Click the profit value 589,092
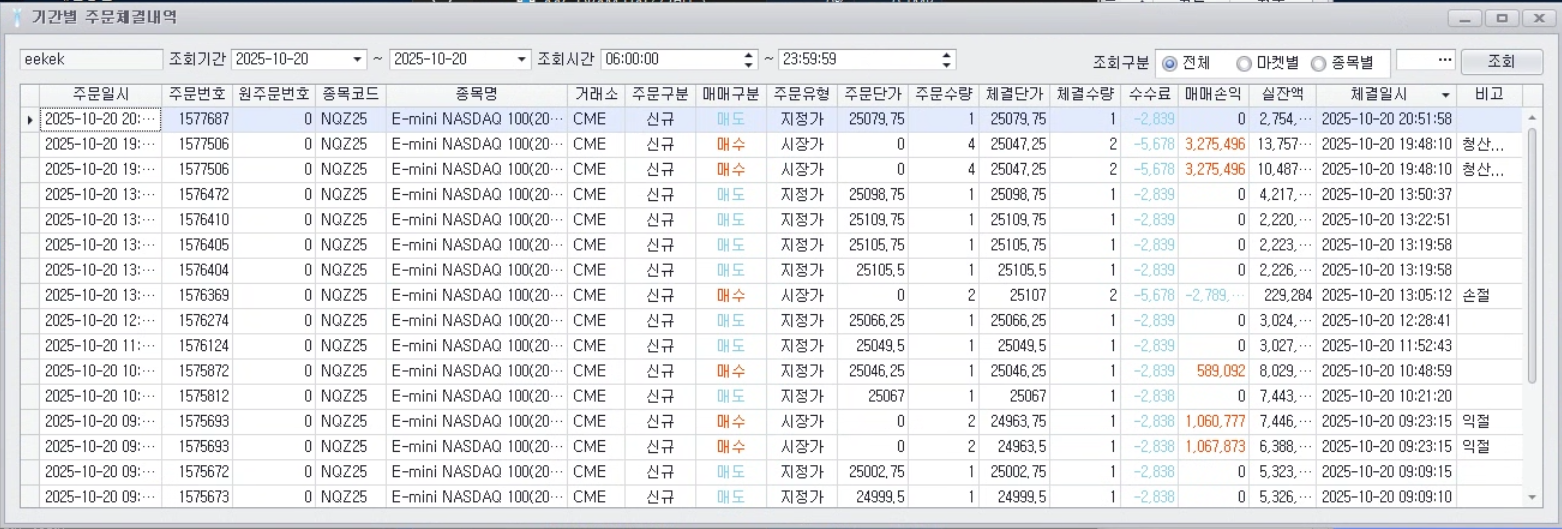Viewport: 1562px width, 529px height. pyautogui.click(x=1220, y=371)
